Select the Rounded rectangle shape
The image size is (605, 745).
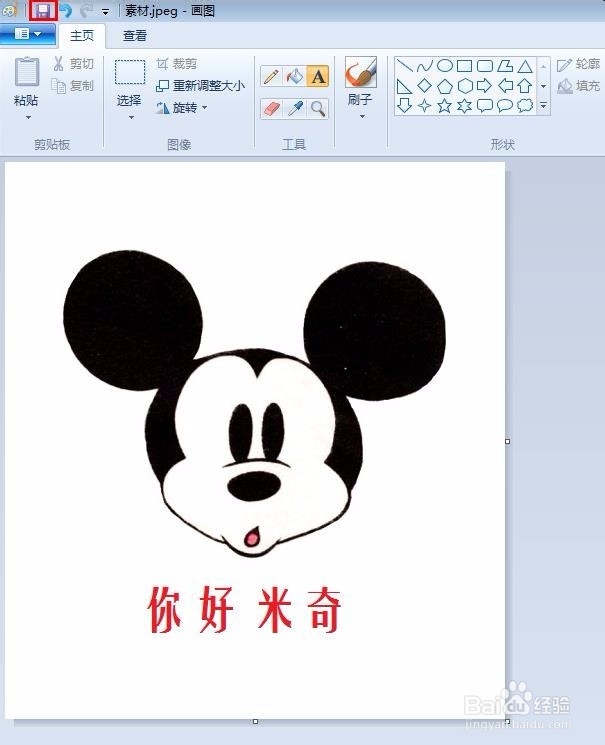(484, 66)
